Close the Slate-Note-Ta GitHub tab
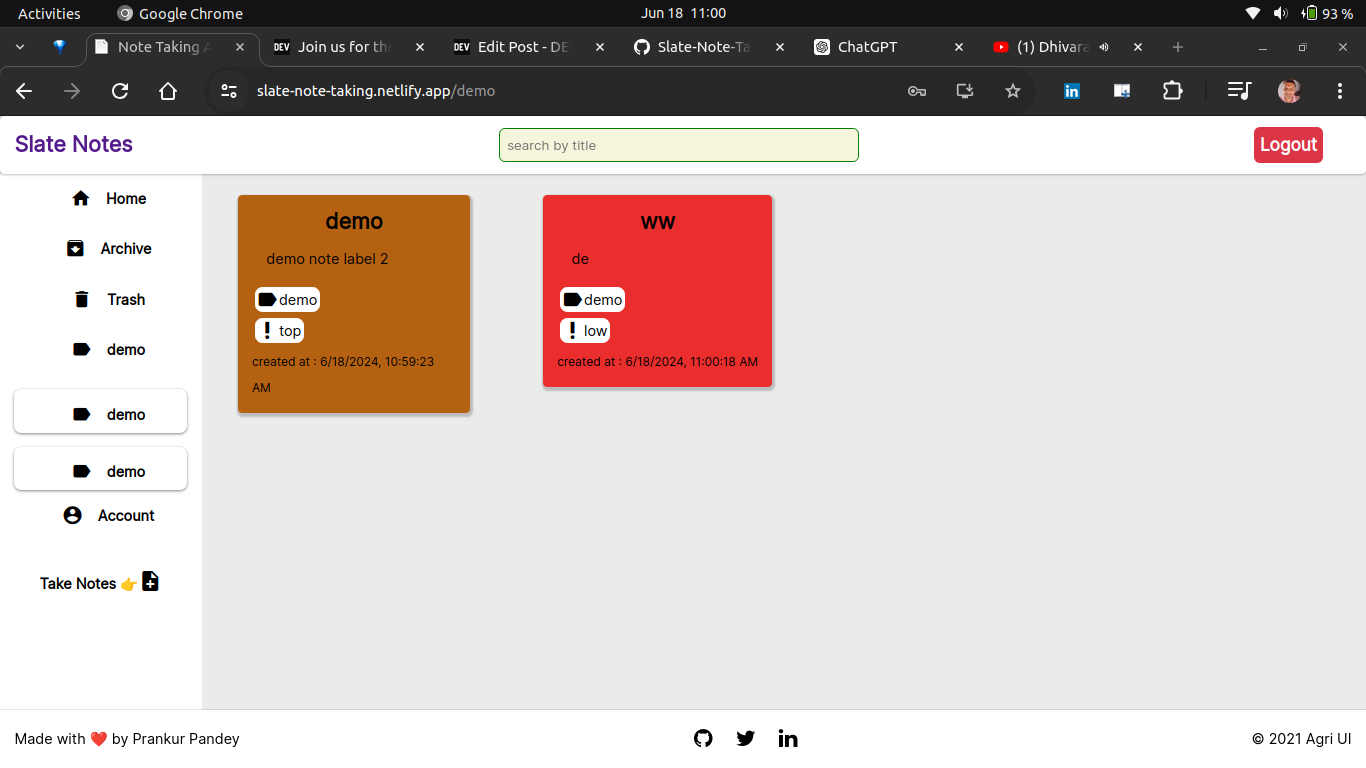This screenshot has width=1366, height=768. [779, 47]
